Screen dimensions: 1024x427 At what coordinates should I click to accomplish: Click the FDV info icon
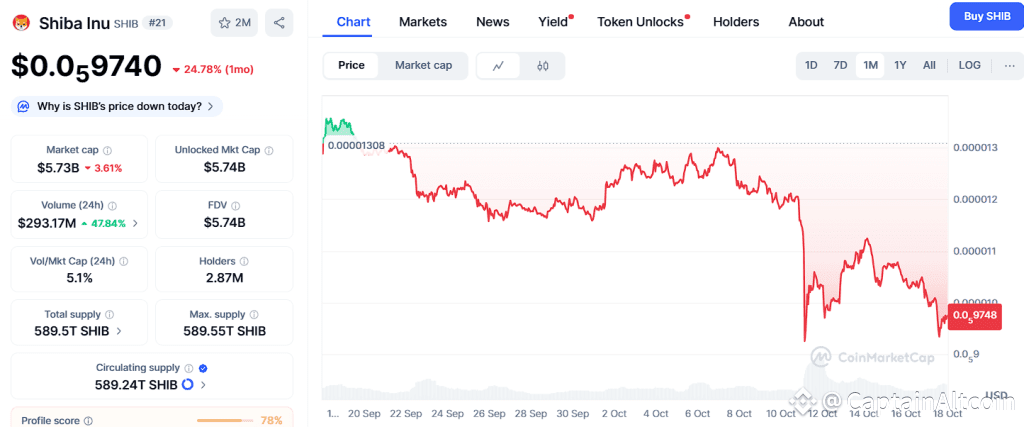tap(235, 205)
